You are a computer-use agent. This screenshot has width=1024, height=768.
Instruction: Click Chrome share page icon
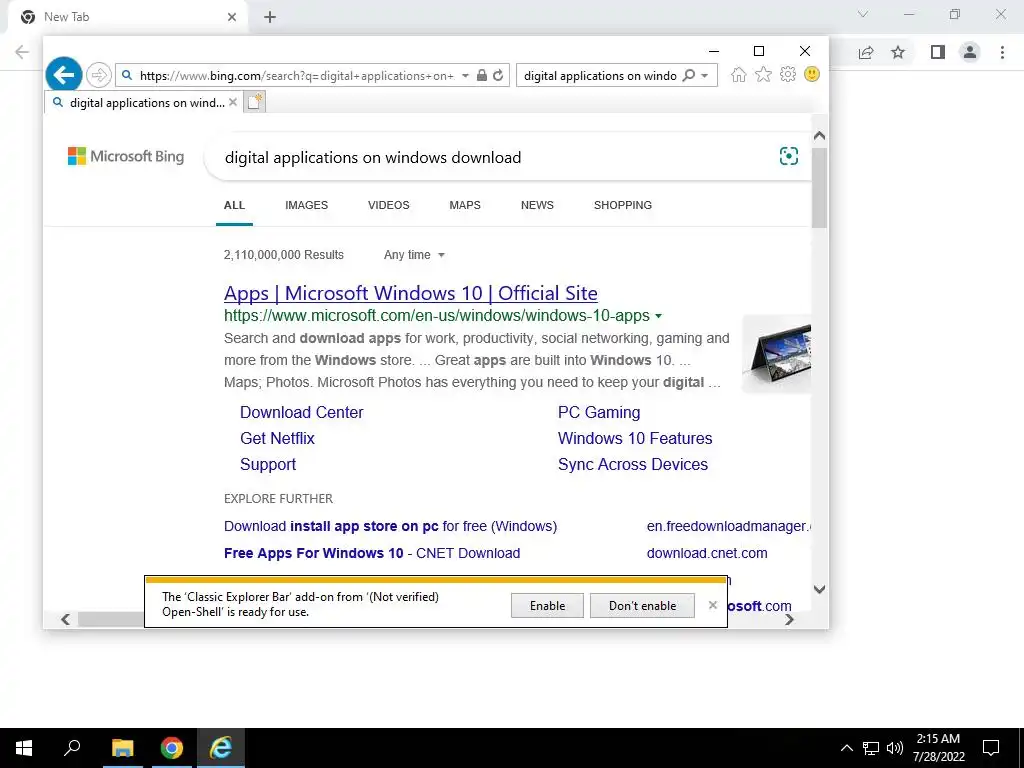pos(866,52)
